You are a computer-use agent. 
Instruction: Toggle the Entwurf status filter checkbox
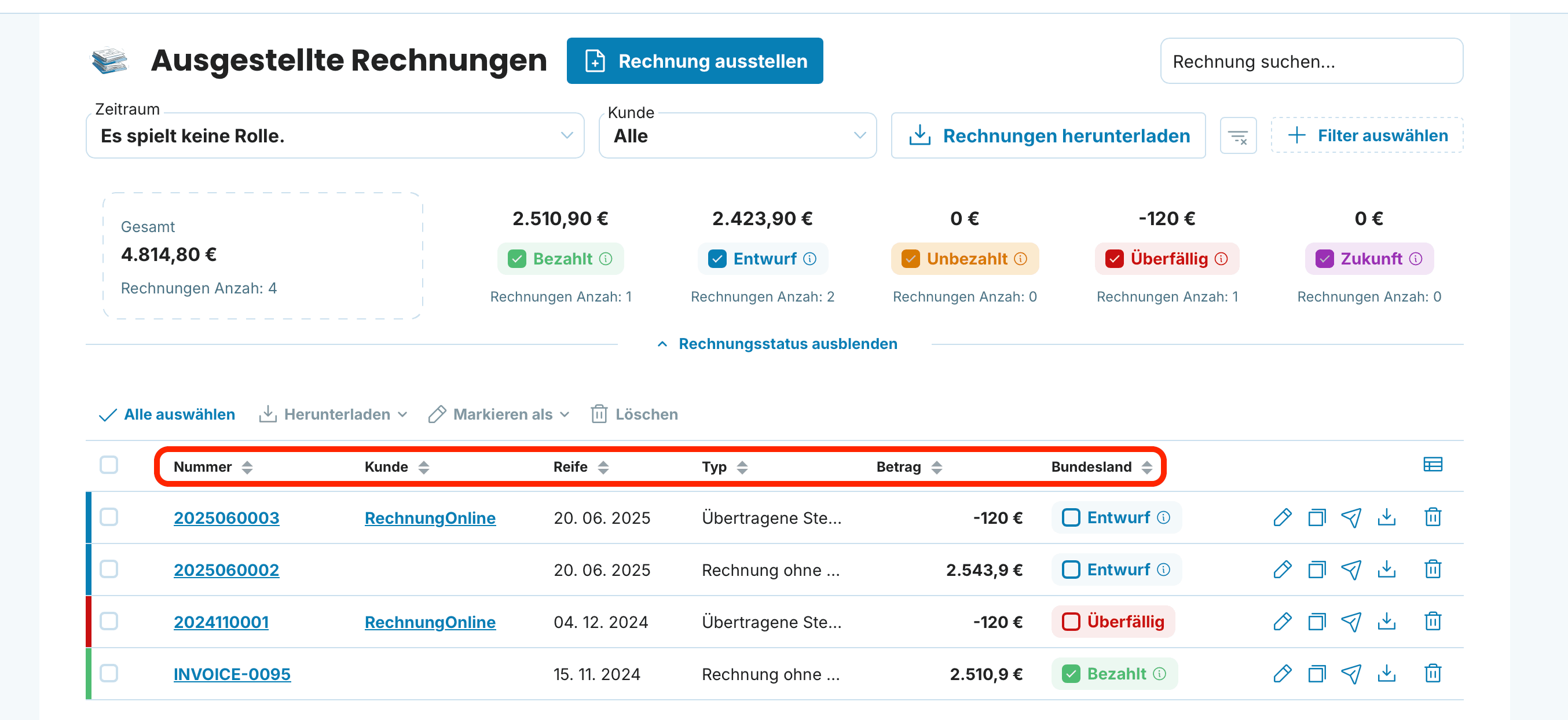(717, 259)
